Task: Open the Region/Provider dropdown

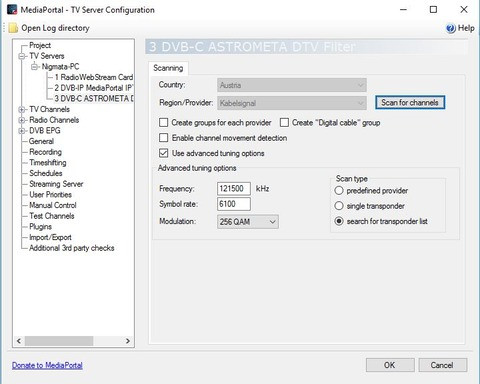Action: click(292, 103)
